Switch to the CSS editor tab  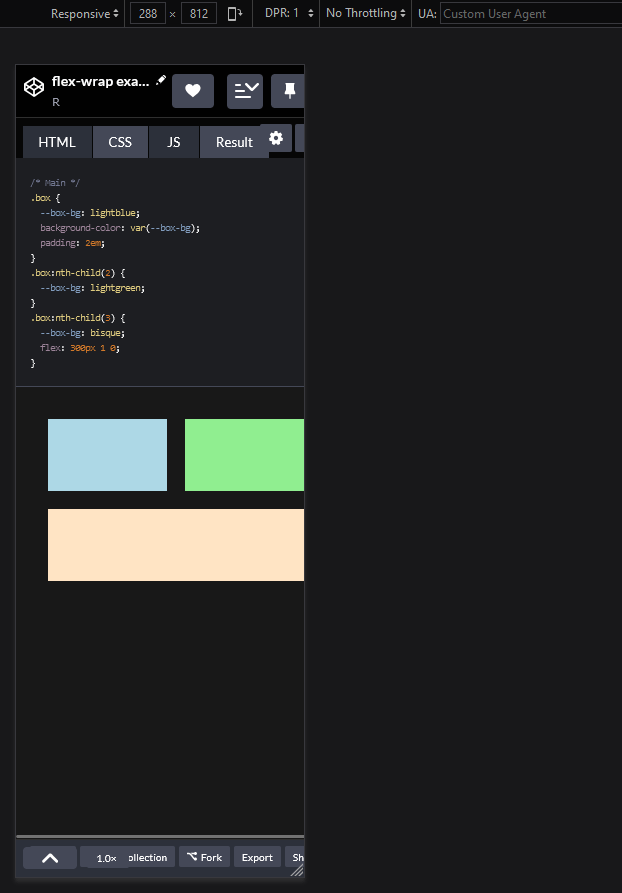[120, 142]
